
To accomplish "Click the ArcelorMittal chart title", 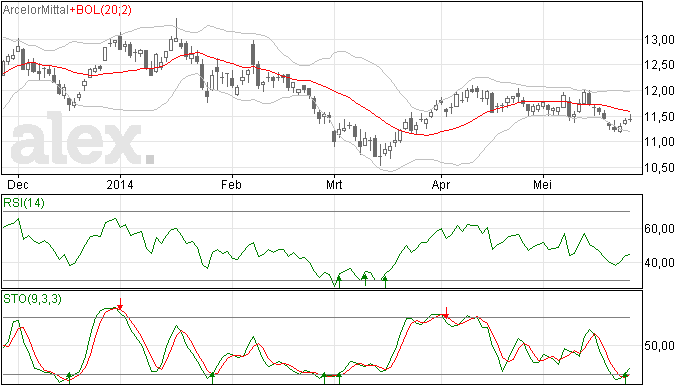I will click(36, 10).
